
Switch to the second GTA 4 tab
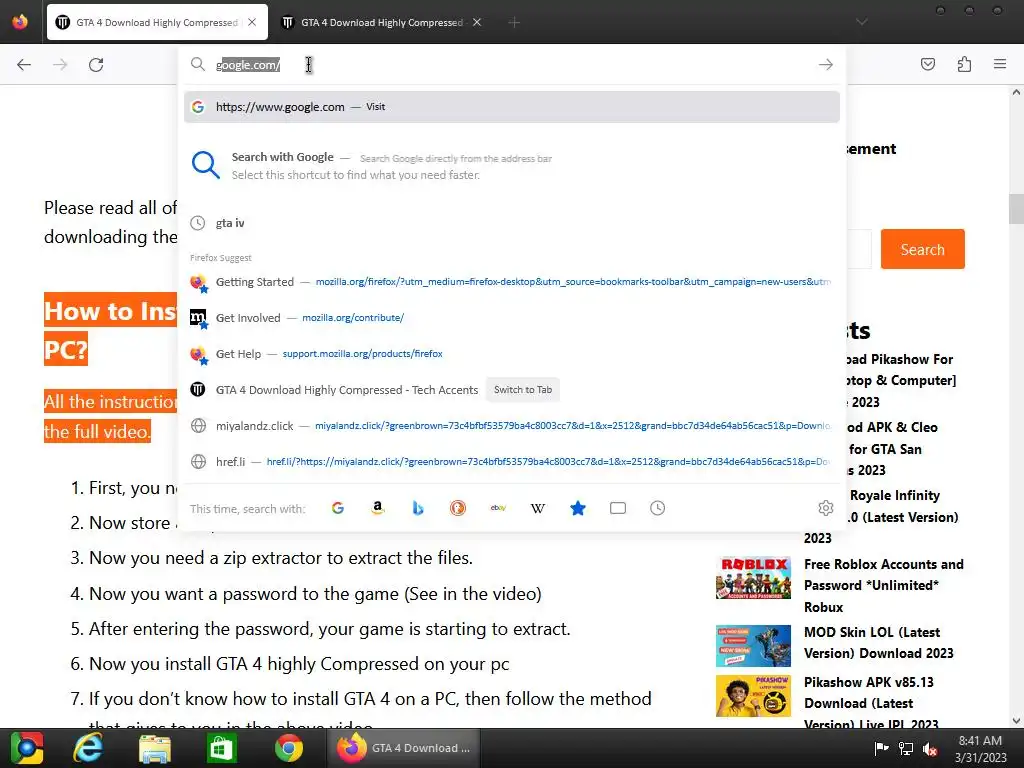[381, 22]
